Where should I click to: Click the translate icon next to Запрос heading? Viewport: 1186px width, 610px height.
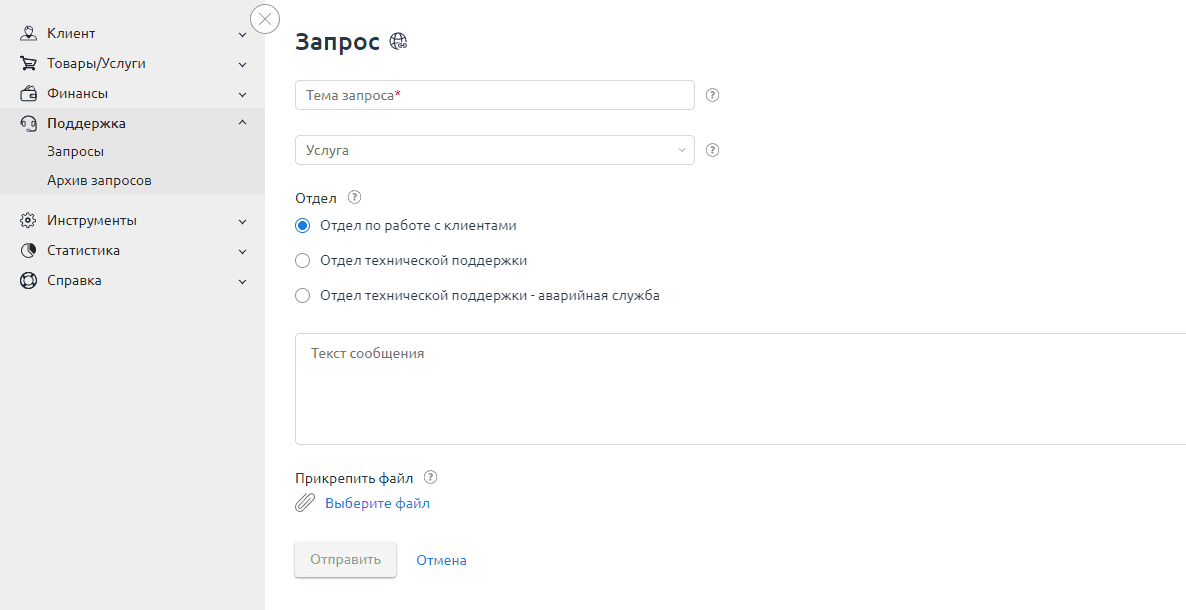tap(400, 40)
